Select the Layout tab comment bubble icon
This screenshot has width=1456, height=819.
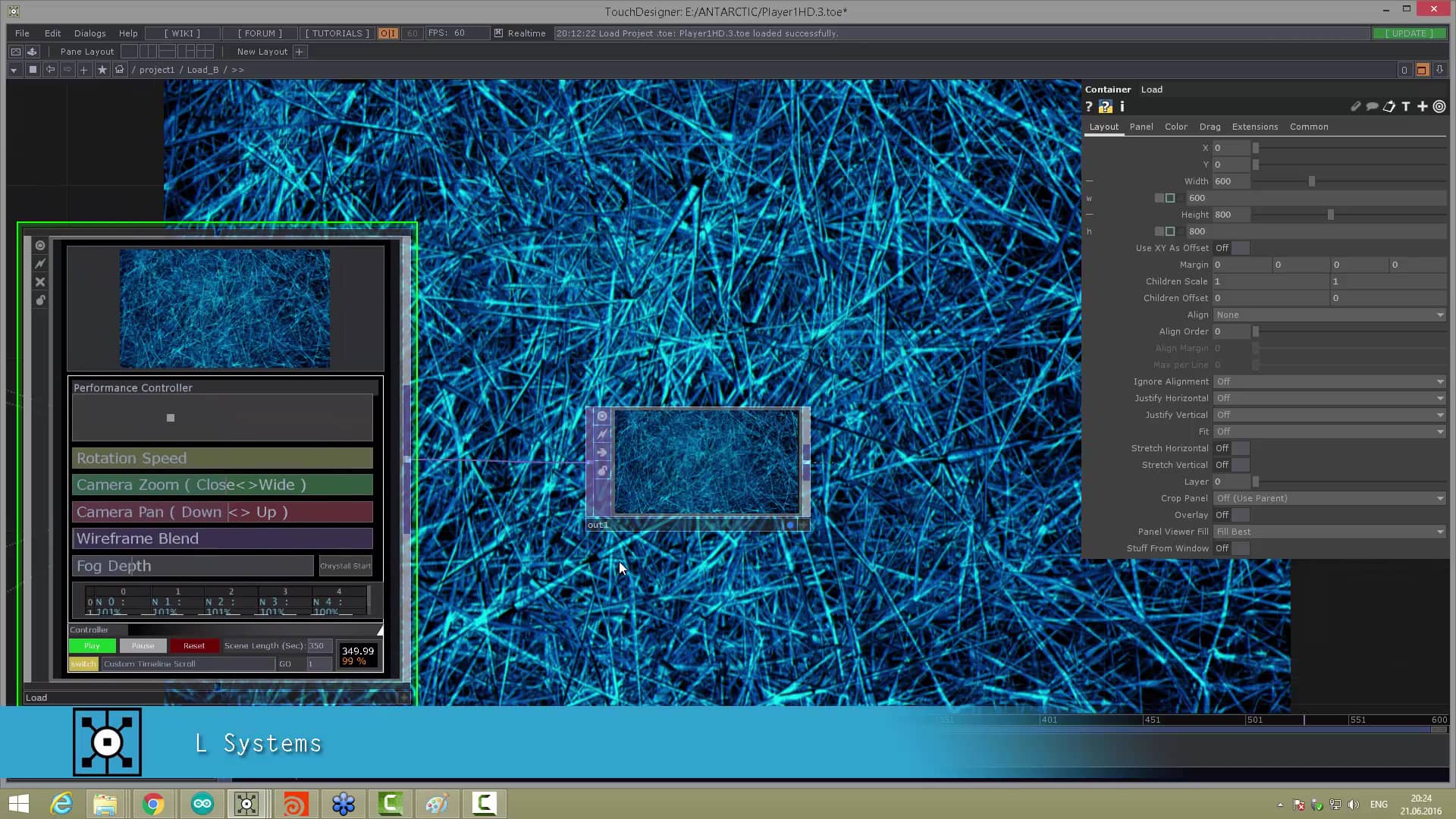click(1373, 106)
